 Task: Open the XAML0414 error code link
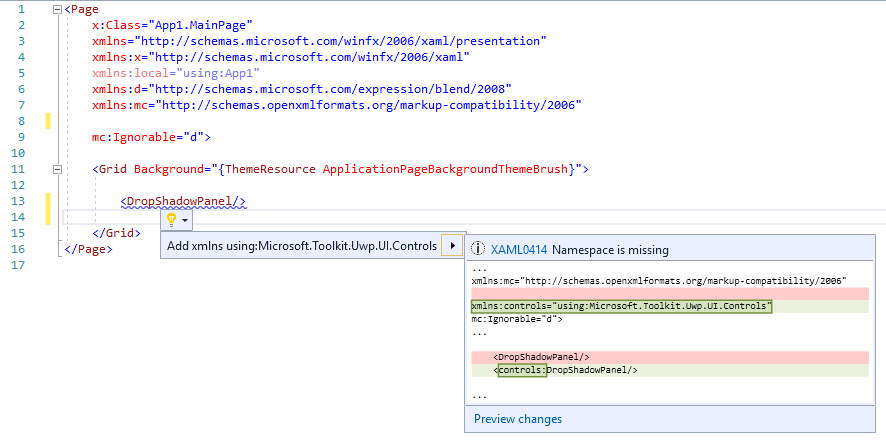(518, 250)
